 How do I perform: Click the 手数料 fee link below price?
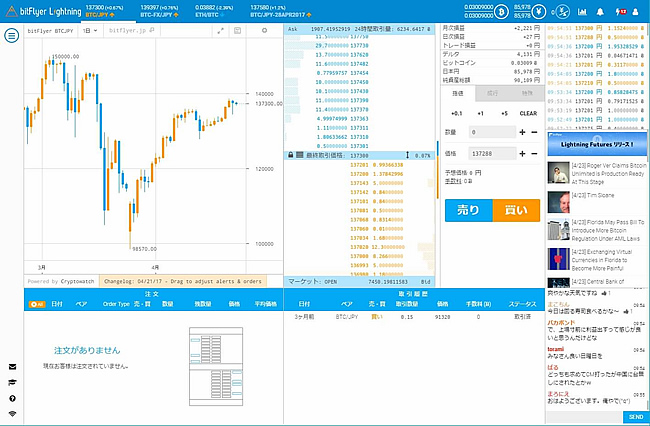coord(452,181)
